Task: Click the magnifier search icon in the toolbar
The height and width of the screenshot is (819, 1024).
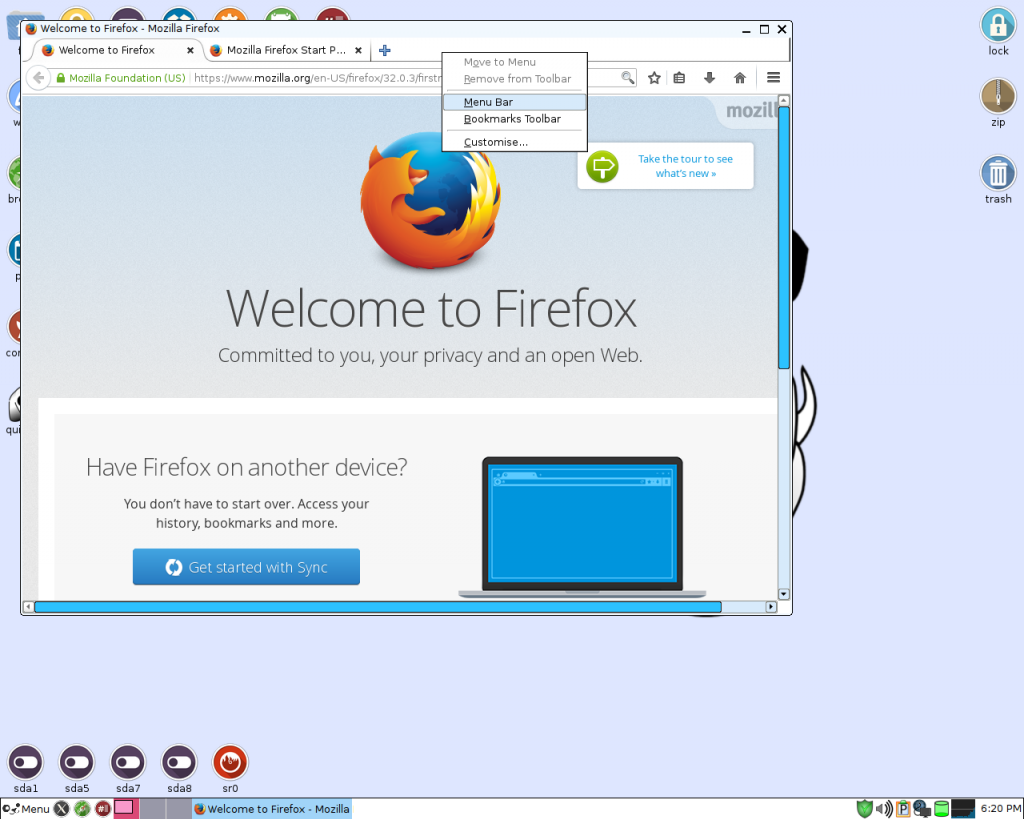Action: coord(627,78)
